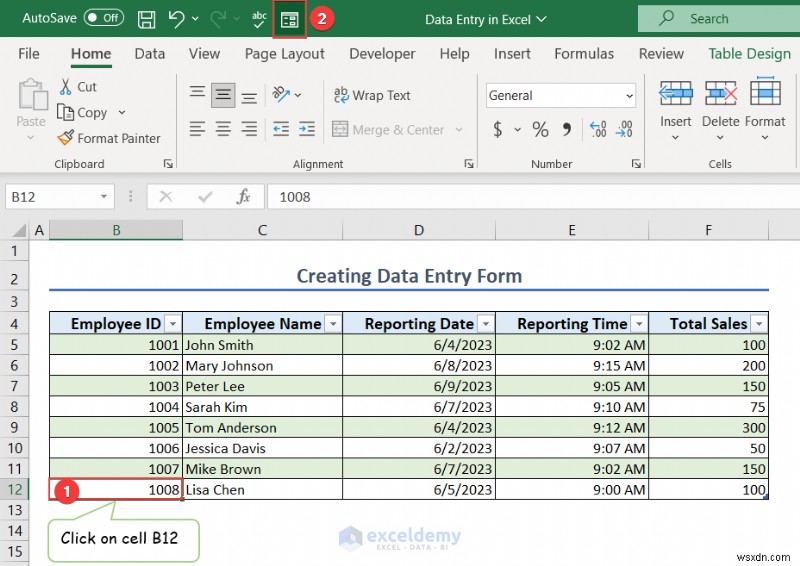The image size is (800, 566).
Task: Apply Middle Align to cells
Action: [x=223, y=95]
